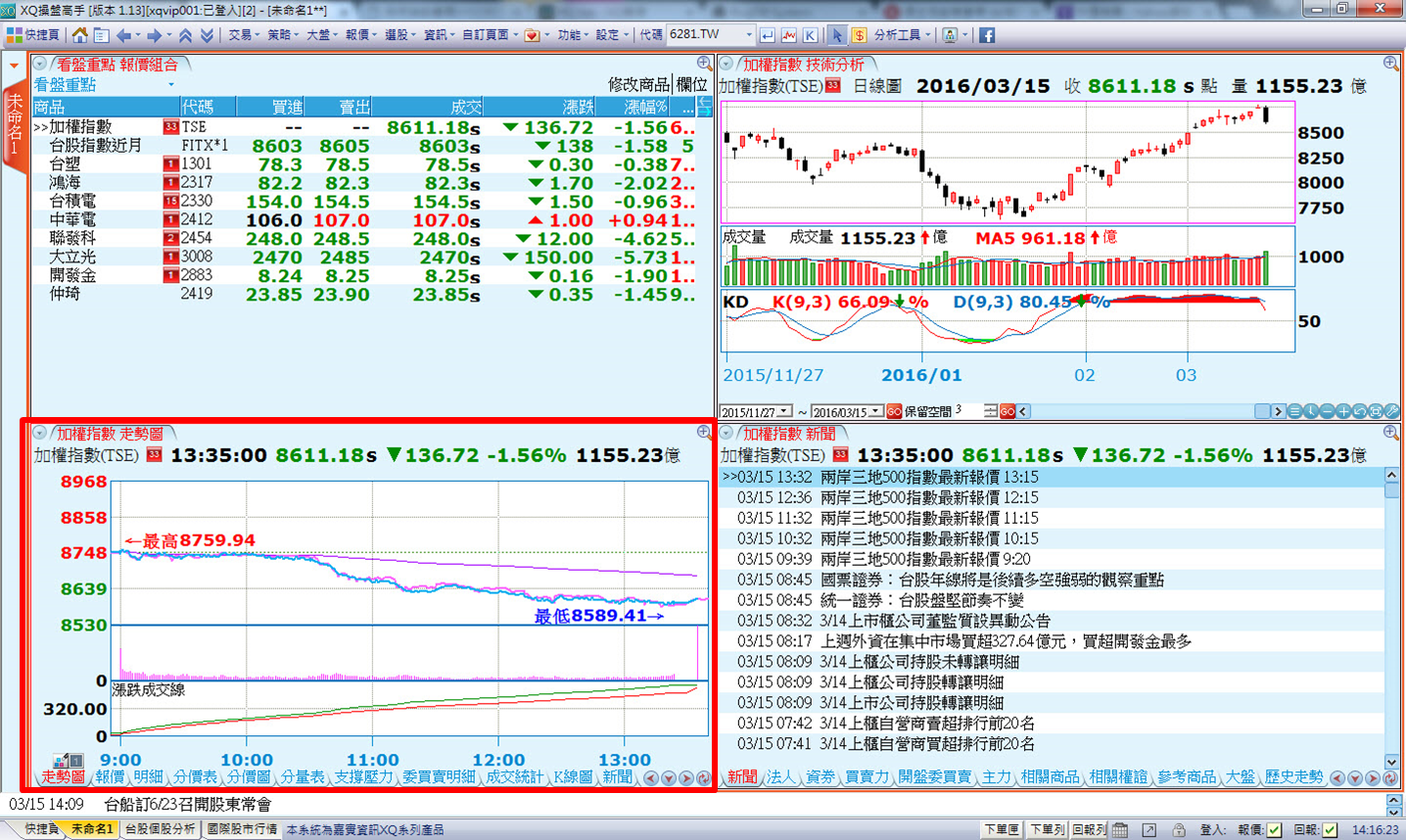The width and height of the screenshot is (1406, 840).
Task: Click the lock icon in status bar
Action: point(1179,829)
